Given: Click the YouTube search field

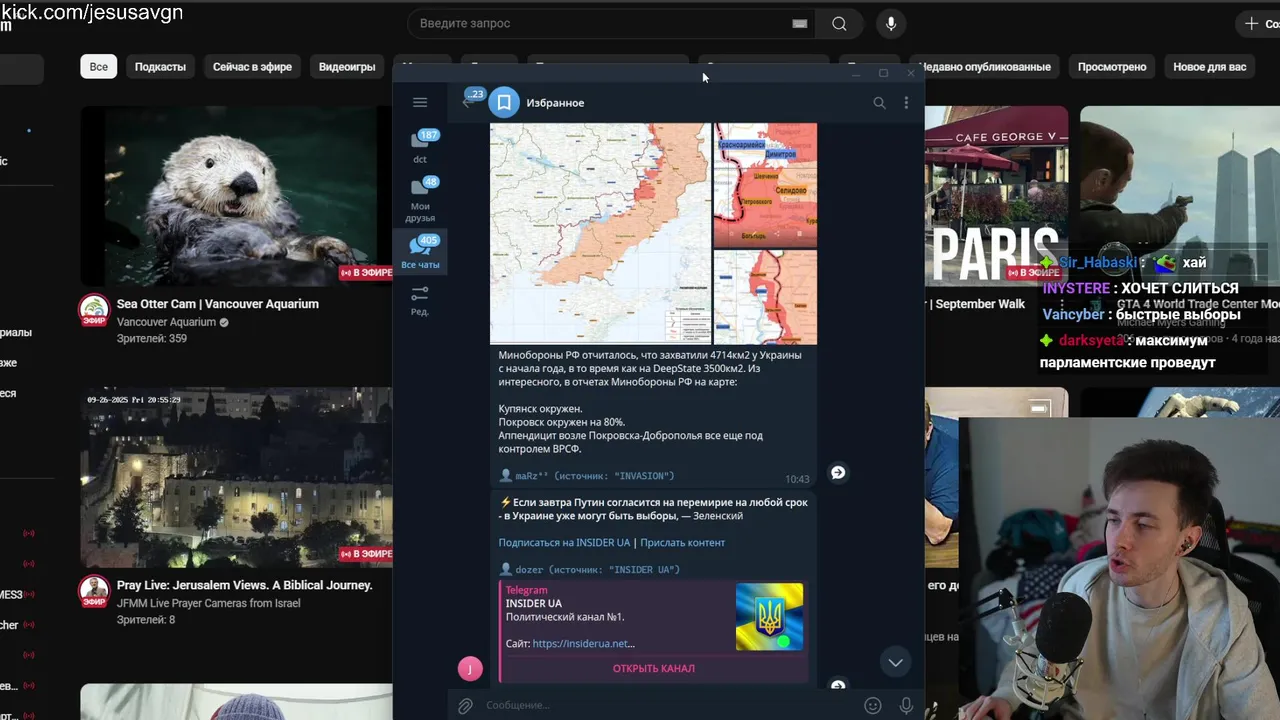Looking at the screenshot, I should [612, 23].
